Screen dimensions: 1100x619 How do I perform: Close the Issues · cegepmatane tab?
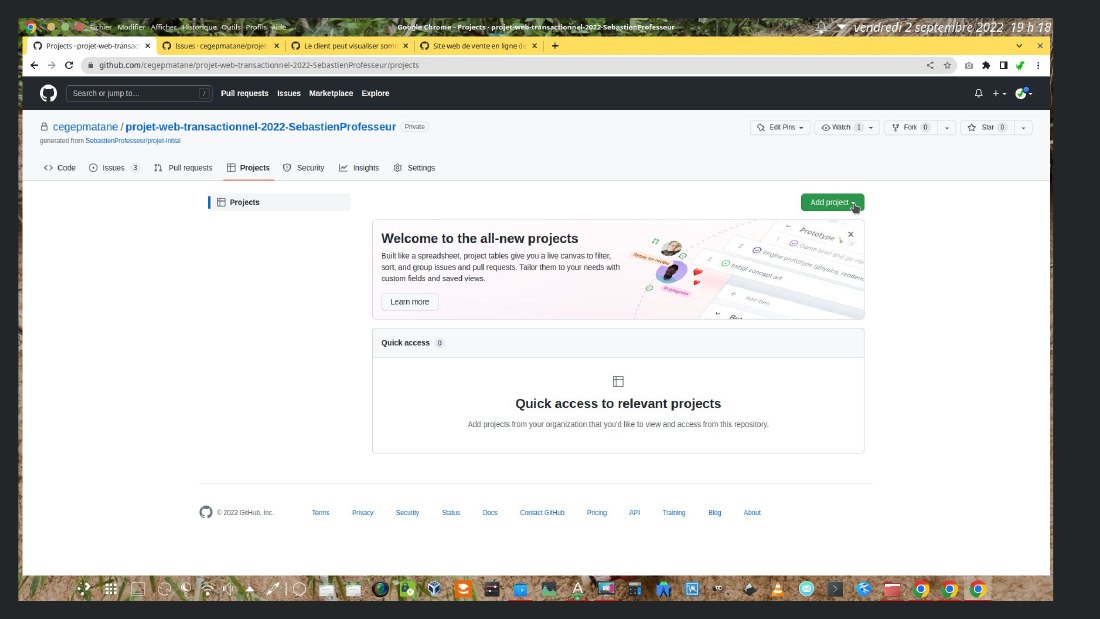(276, 46)
